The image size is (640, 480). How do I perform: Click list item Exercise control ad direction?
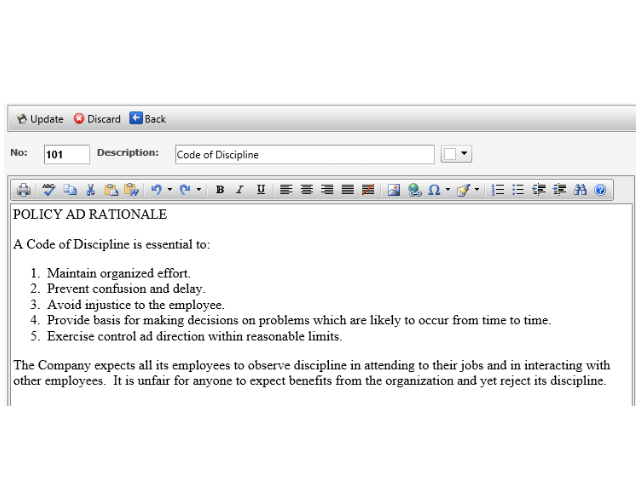pos(195,336)
